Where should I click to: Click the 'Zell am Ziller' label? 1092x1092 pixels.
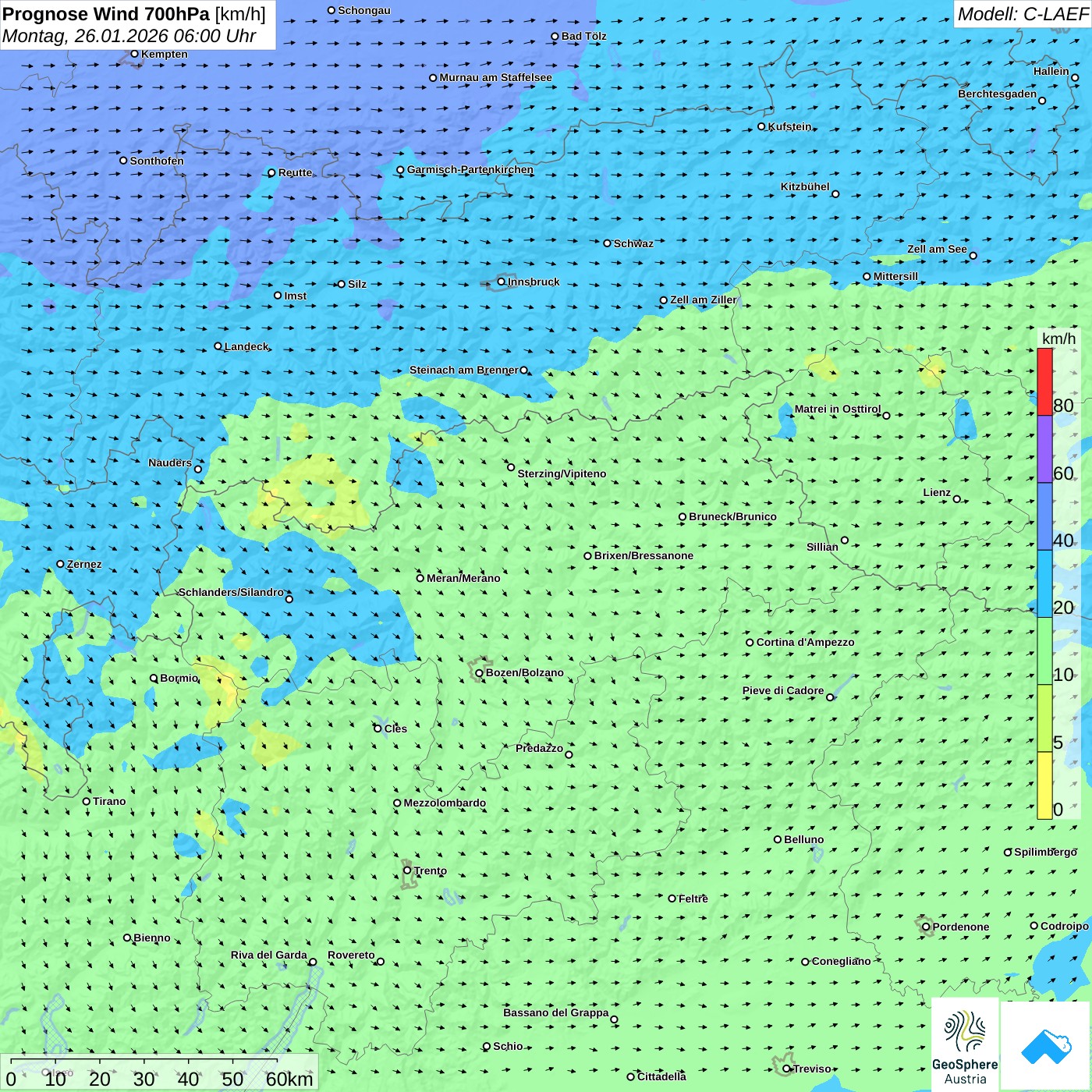pos(703,300)
